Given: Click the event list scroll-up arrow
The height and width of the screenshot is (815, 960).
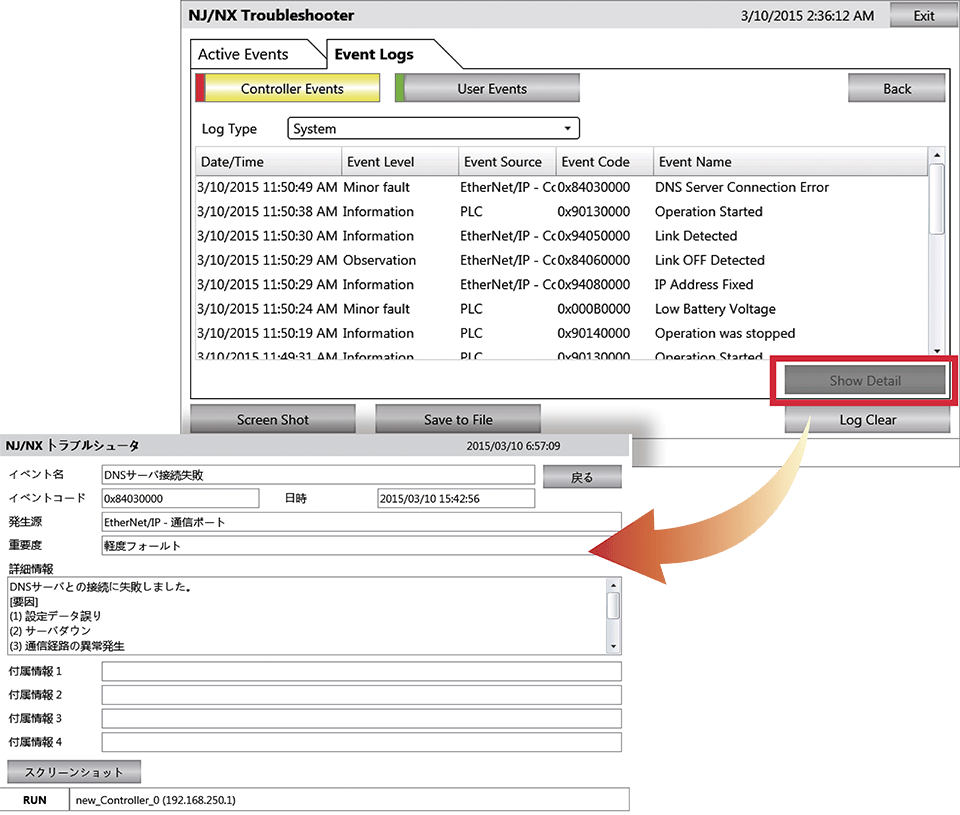Looking at the screenshot, I should pyautogui.click(x=937, y=155).
